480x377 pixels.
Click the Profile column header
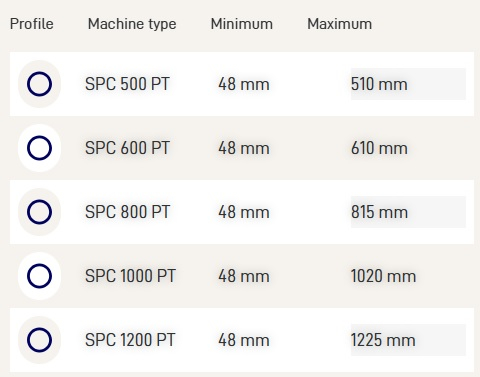pyautogui.click(x=32, y=24)
